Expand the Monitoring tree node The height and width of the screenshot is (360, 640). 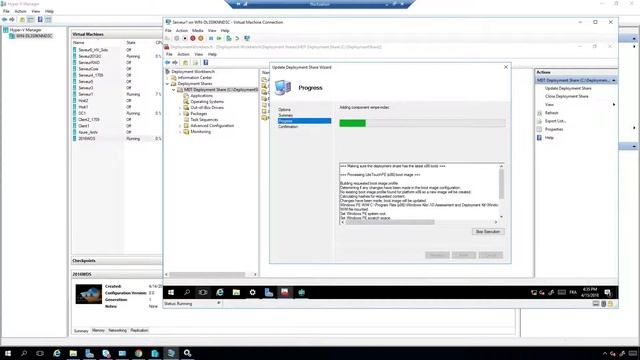tap(180, 132)
